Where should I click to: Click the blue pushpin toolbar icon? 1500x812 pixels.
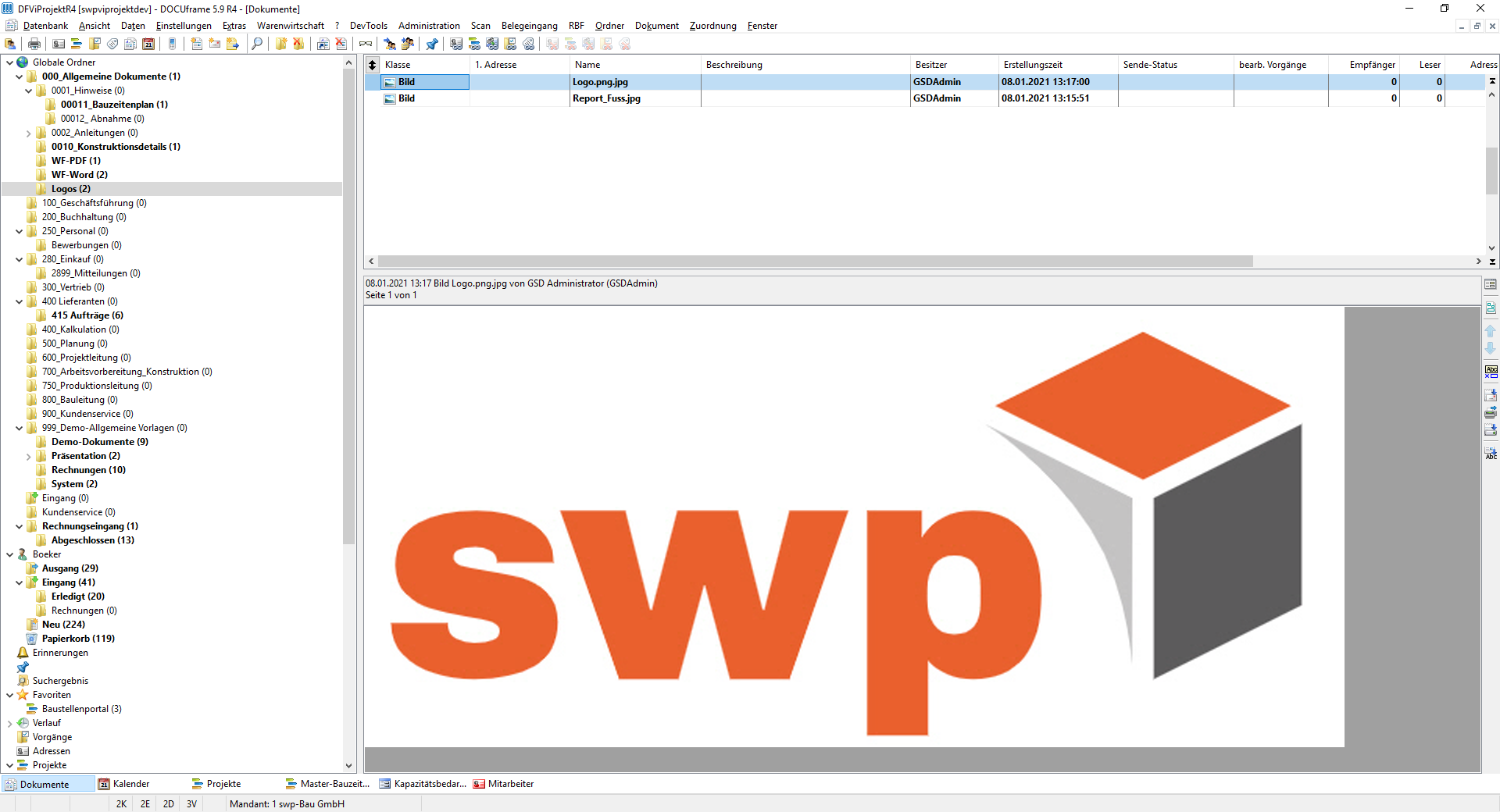click(432, 44)
